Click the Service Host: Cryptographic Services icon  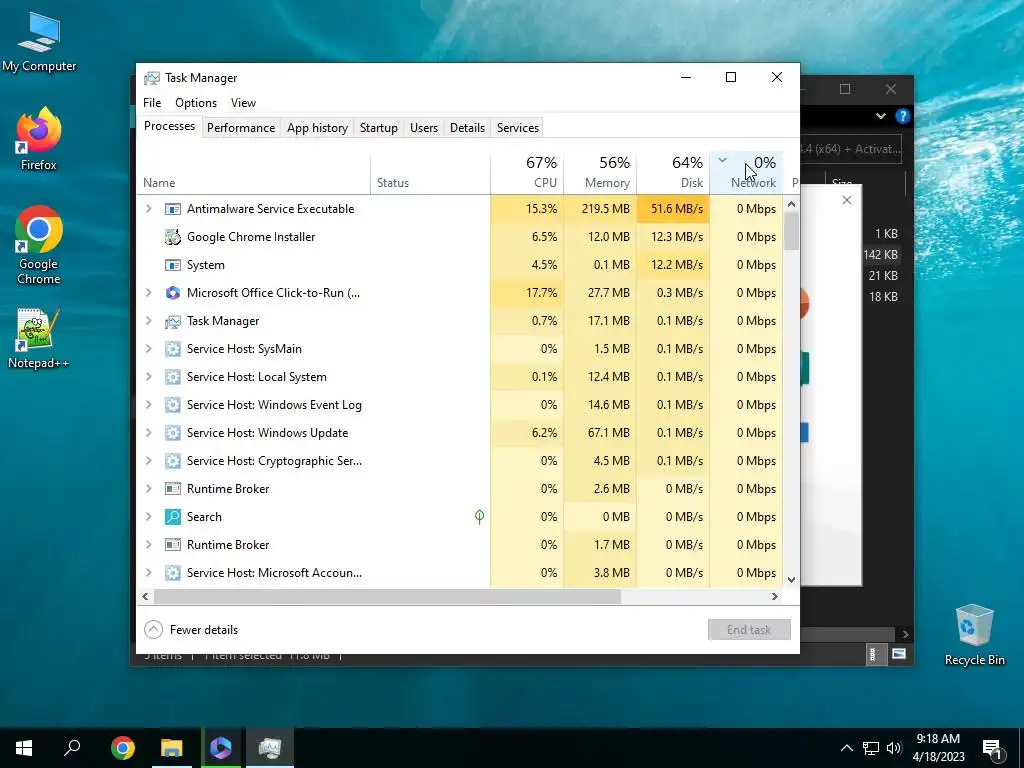pos(172,461)
